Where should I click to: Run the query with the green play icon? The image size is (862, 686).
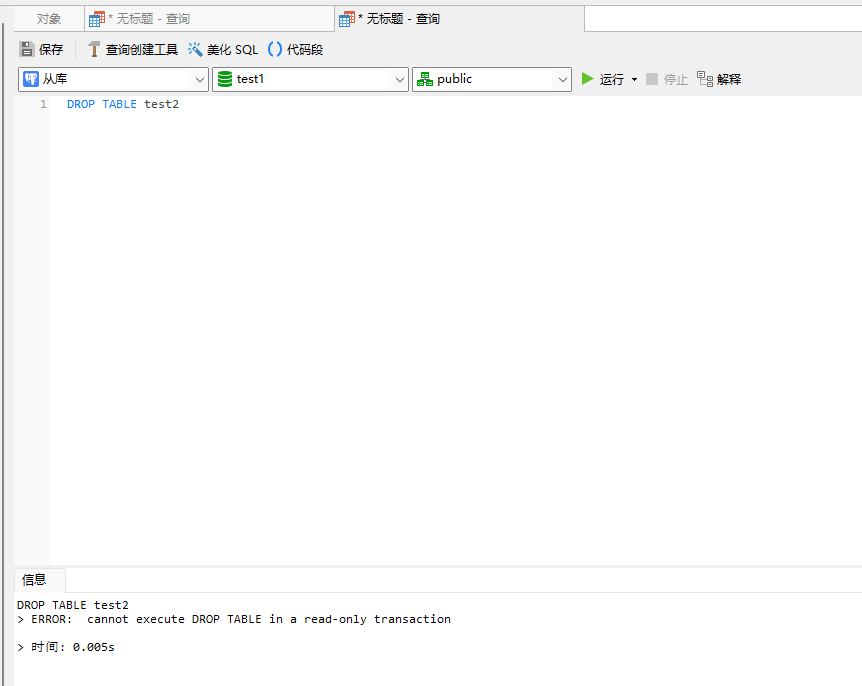click(587, 79)
